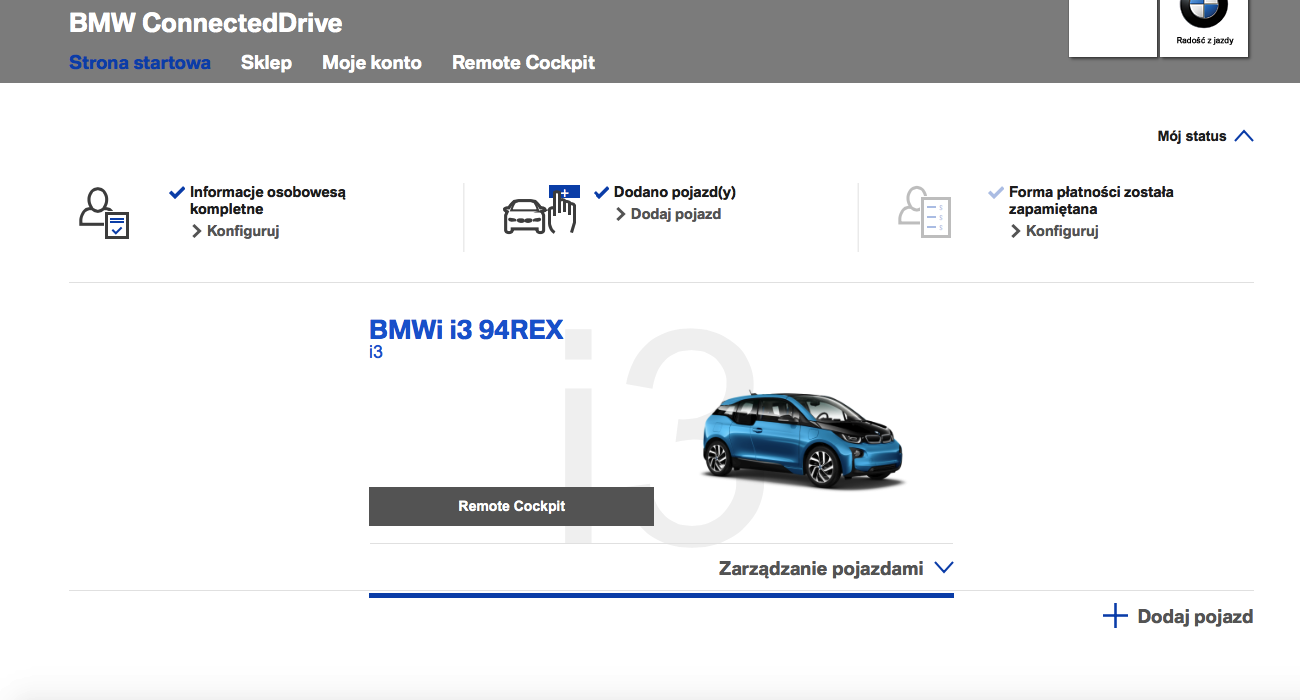Click the add vehicle car icon

click(541, 210)
